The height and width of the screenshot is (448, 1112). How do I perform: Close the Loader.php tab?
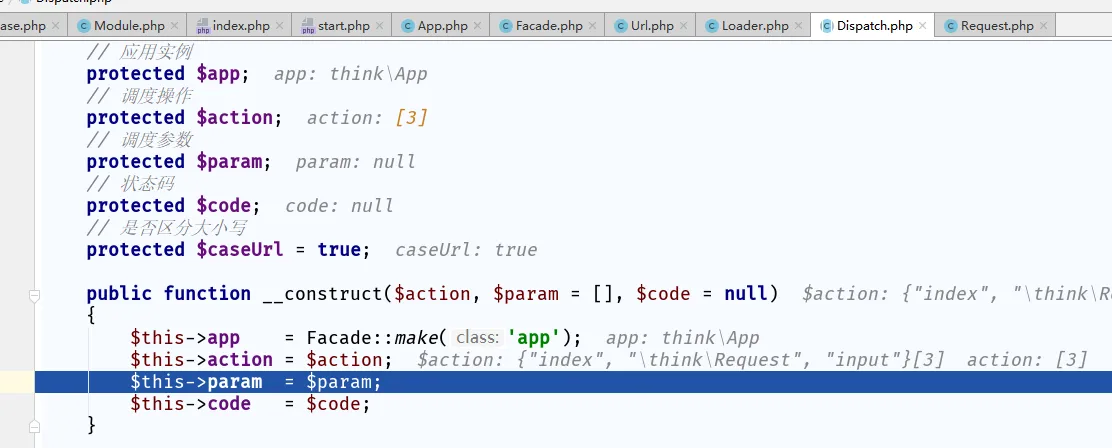coord(800,26)
